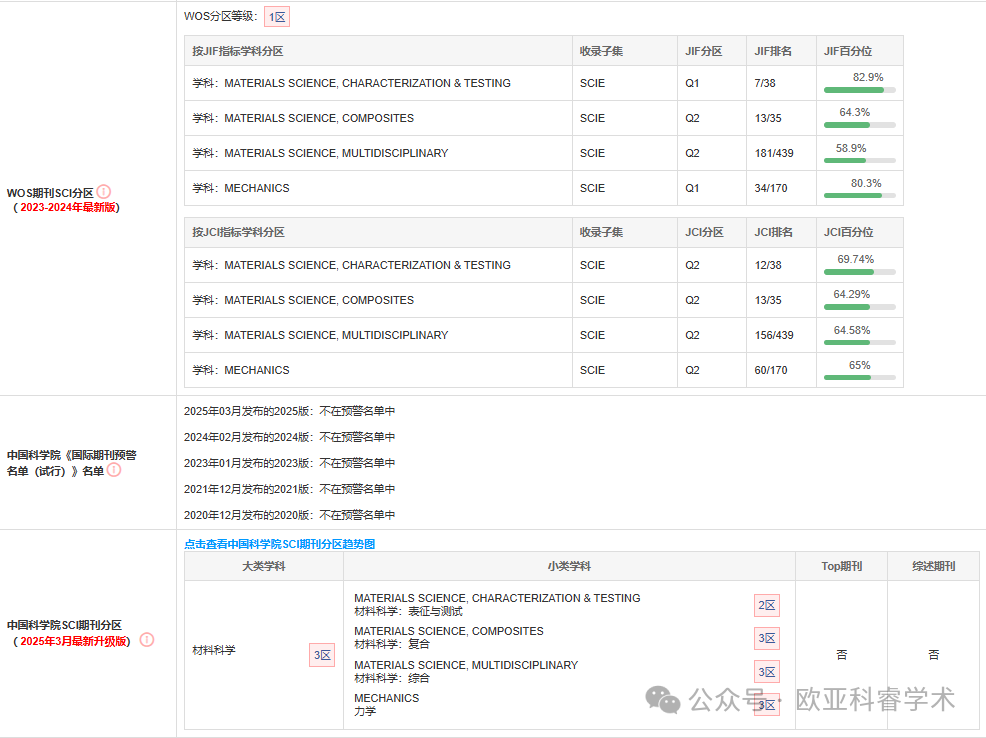The height and width of the screenshot is (738, 986).
Task: Click 2025年3月最新升级版 red label
Action: pos(74,641)
